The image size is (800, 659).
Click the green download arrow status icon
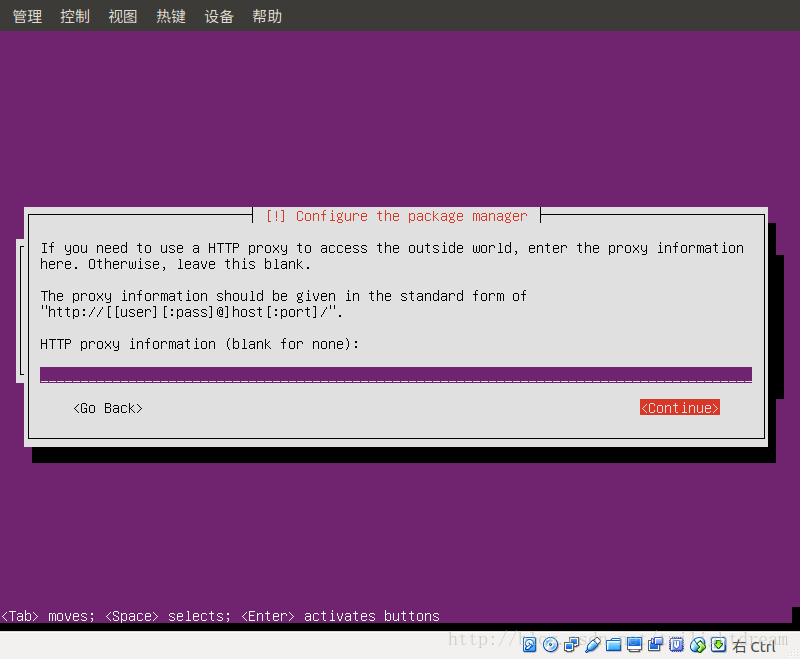(x=719, y=645)
